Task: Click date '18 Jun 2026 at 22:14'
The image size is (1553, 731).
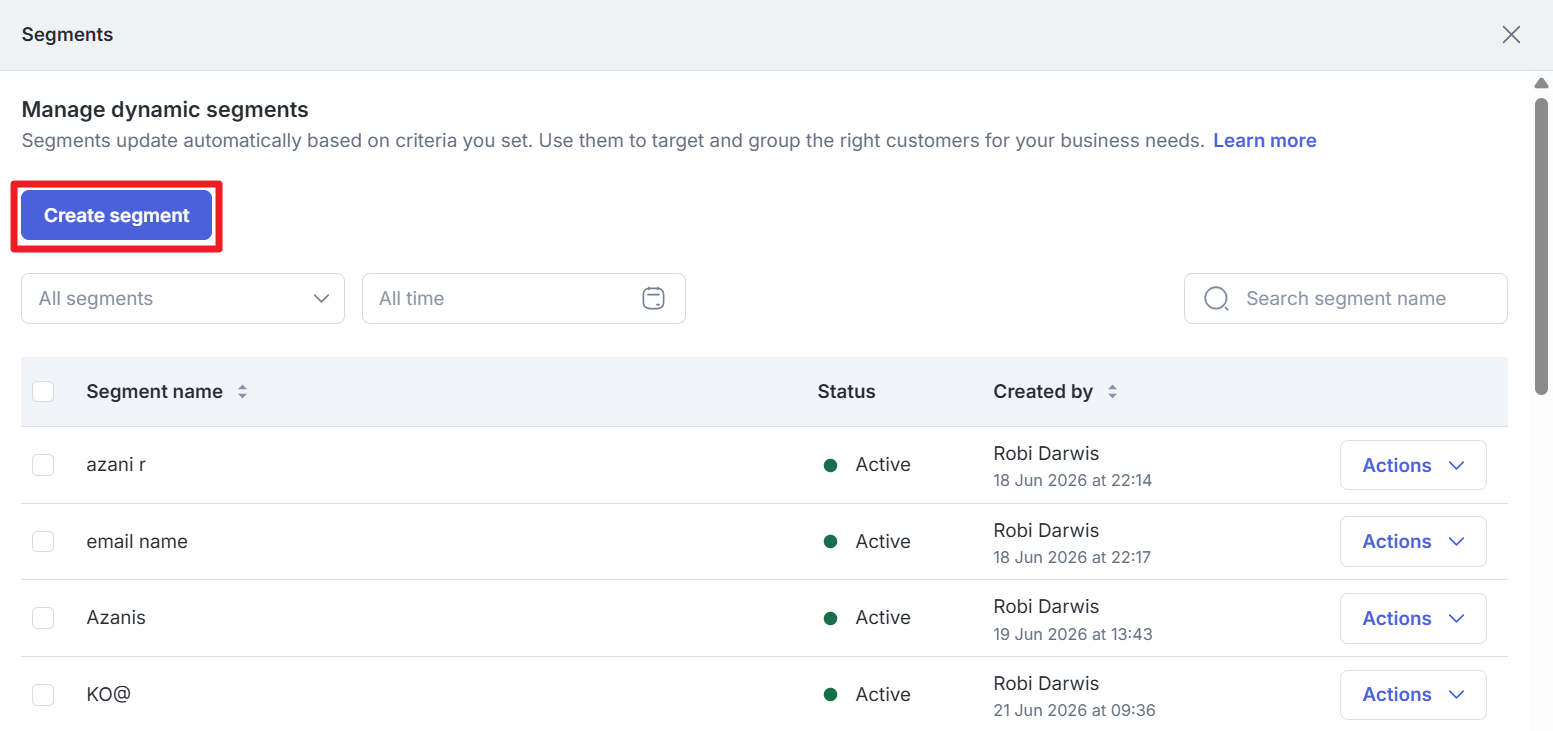Action: coord(1072,480)
